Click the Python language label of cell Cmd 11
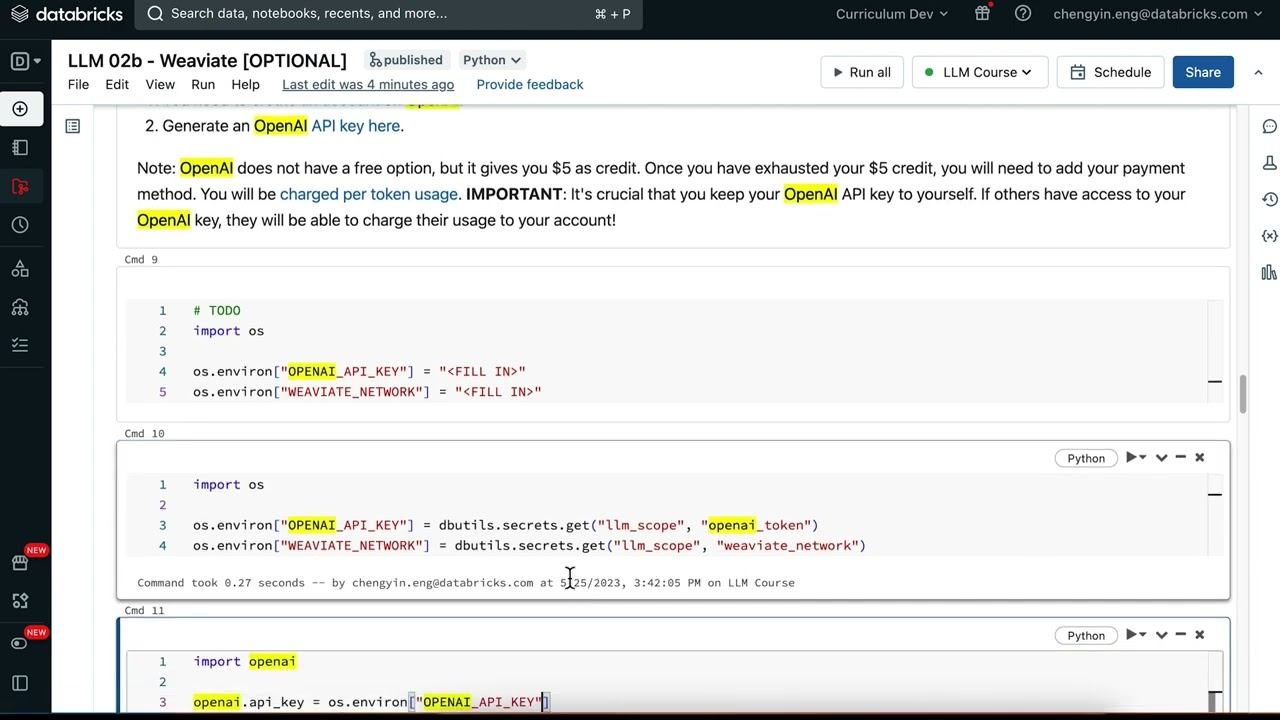 click(x=1086, y=635)
